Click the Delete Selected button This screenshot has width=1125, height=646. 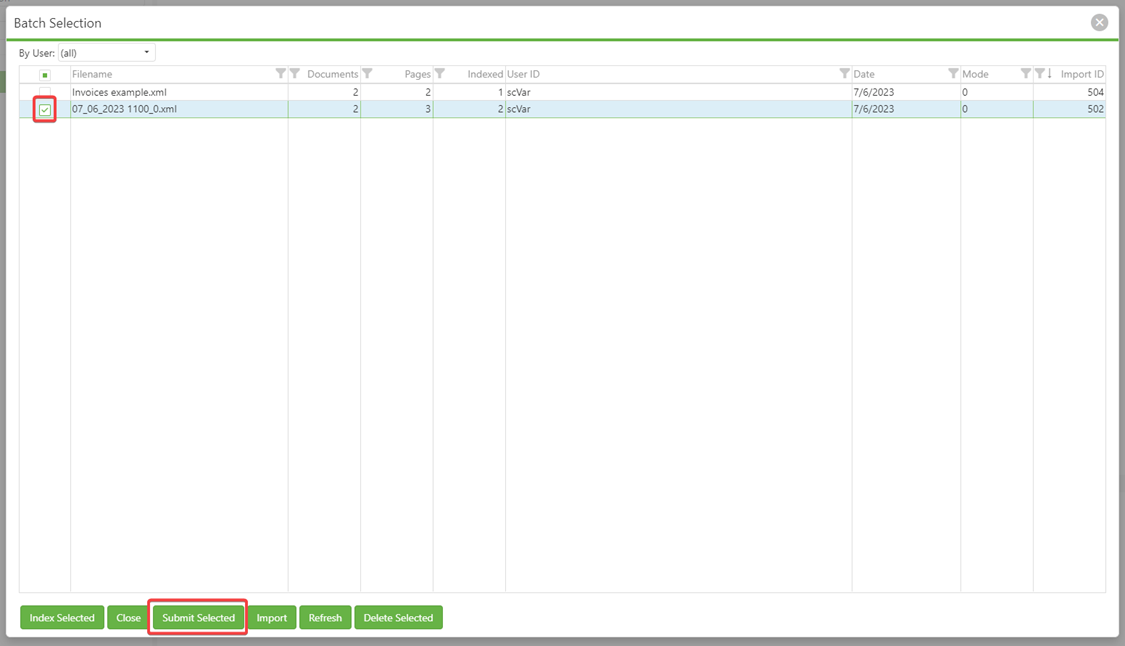[398, 618]
